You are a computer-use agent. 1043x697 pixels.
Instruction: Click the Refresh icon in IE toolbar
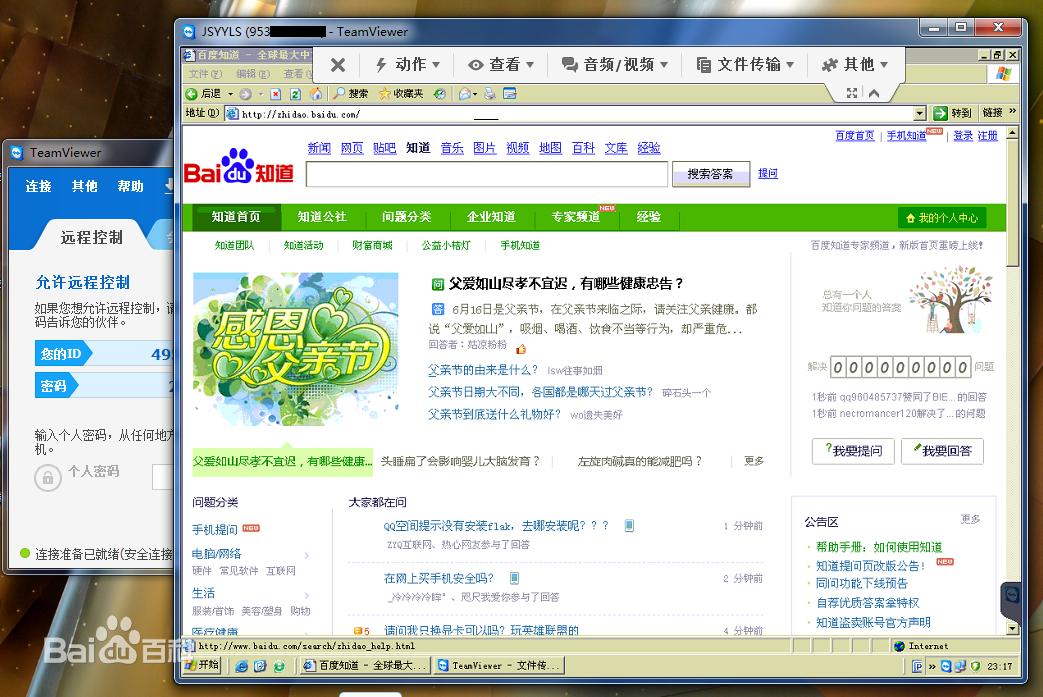click(x=293, y=92)
